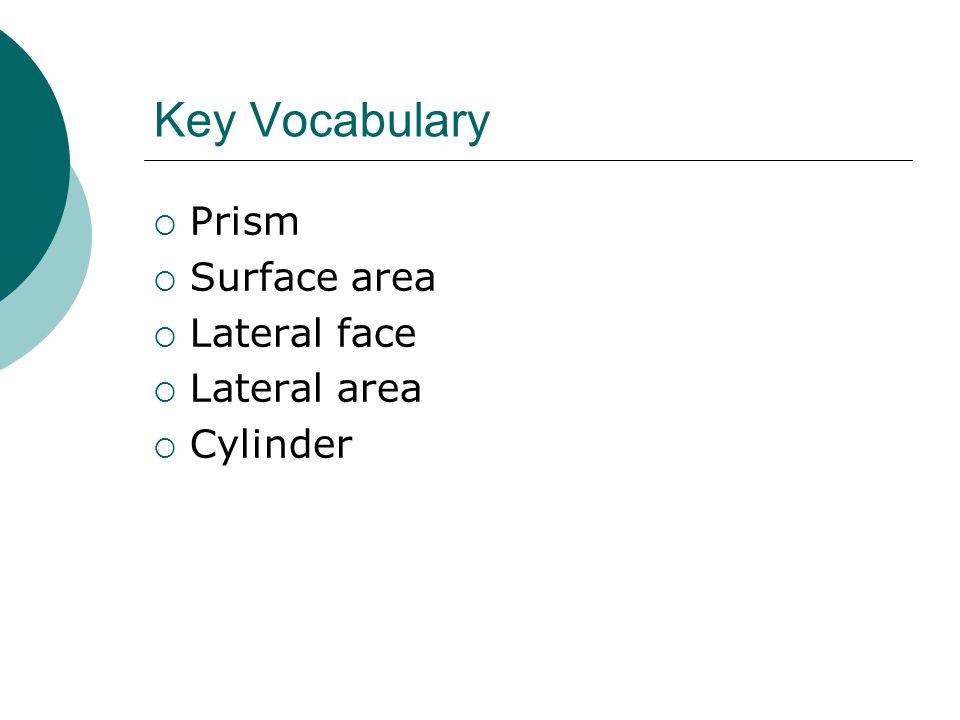This screenshot has width=960, height=720.
Task: Click the circle bullet beside Surface area
Action: [x=165, y=281]
